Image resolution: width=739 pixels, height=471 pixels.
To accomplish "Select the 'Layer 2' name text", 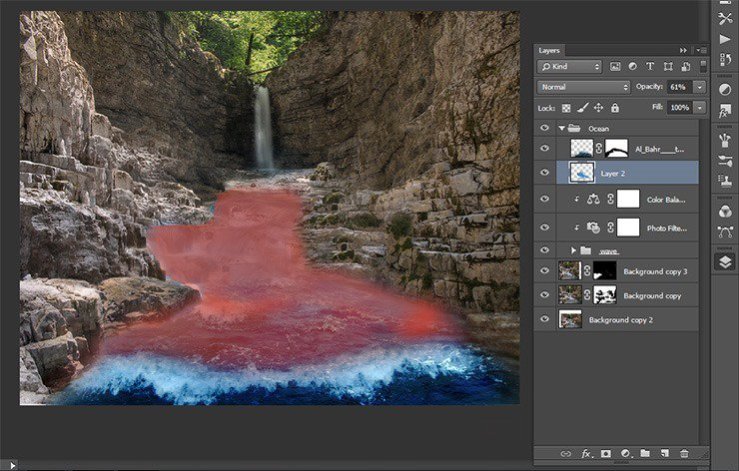I will click(613, 174).
